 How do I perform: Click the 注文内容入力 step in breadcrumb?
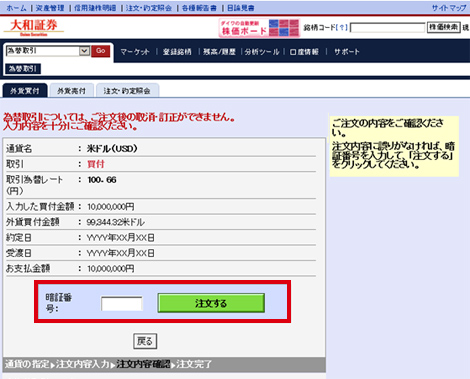pyautogui.click(x=83, y=364)
